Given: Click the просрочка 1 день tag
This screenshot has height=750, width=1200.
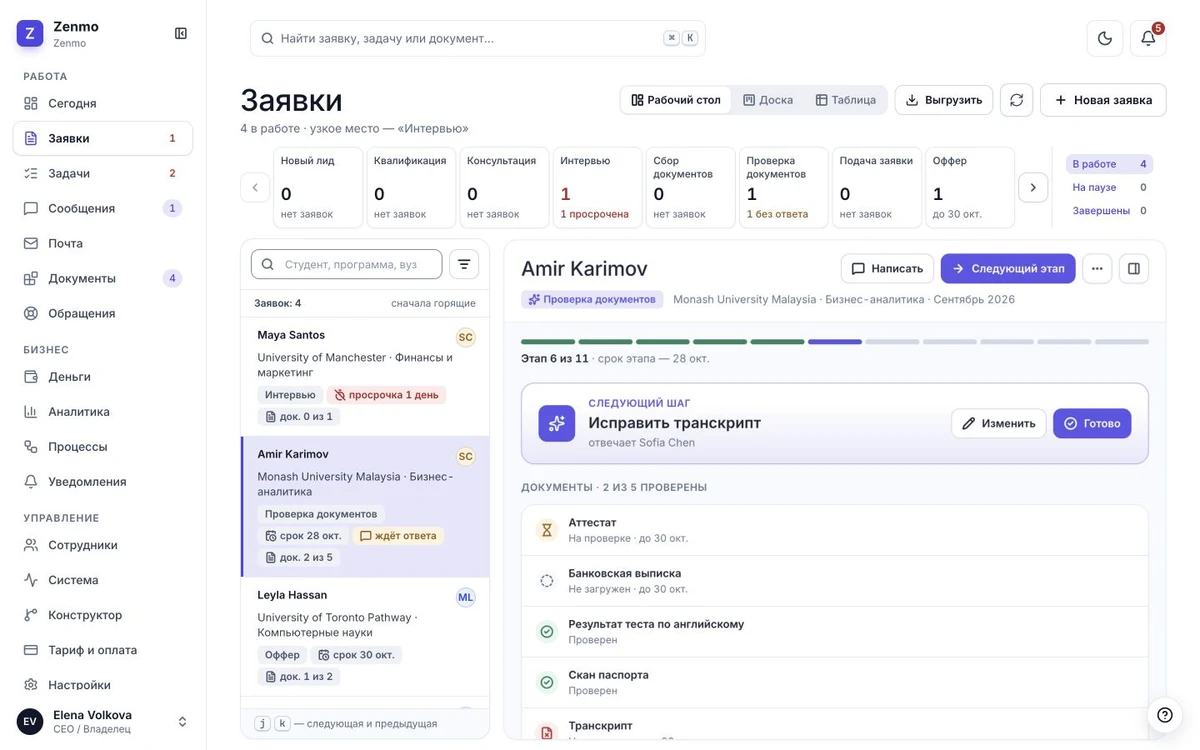Looking at the screenshot, I should point(385,395).
